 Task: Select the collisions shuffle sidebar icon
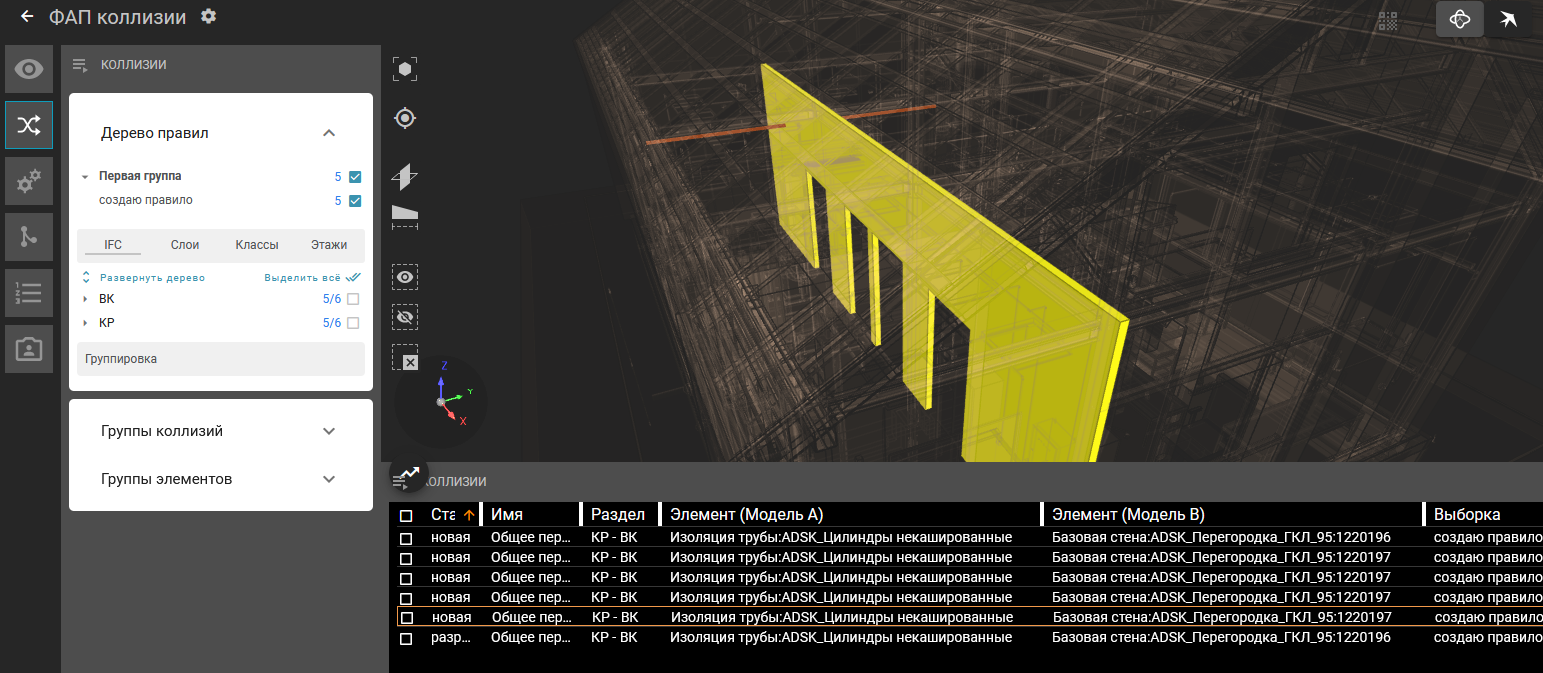click(x=29, y=125)
